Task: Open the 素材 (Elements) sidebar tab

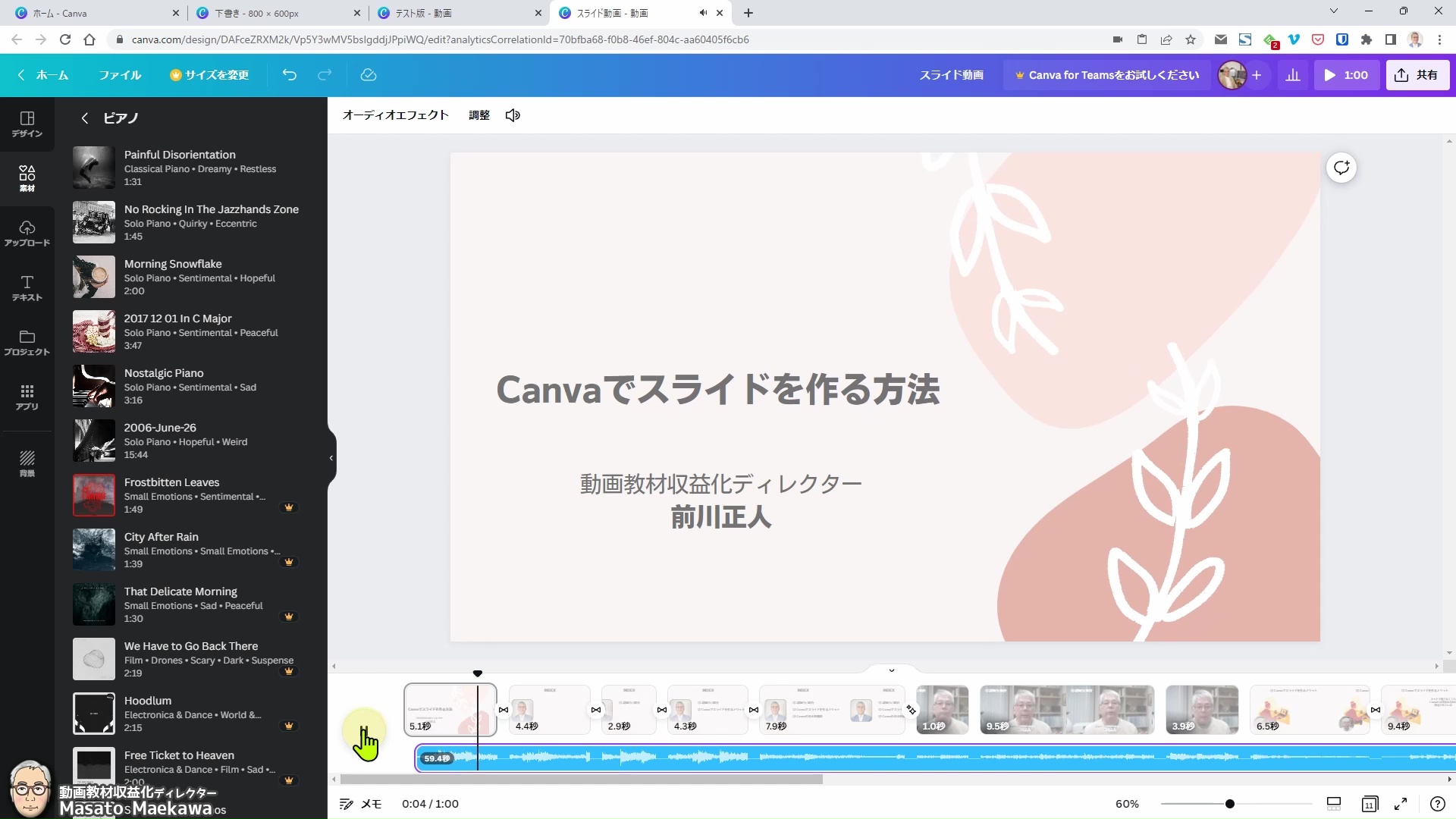Action: pyautogui.click(x=27, y=178)
